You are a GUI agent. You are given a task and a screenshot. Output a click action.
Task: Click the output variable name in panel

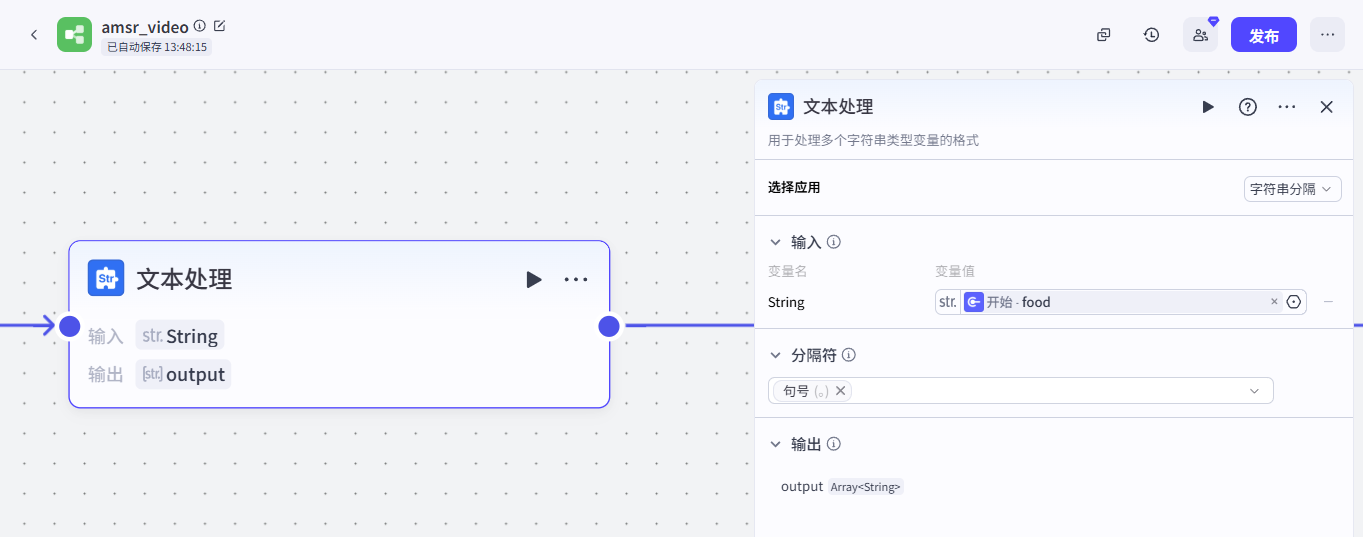click(802, 486)
